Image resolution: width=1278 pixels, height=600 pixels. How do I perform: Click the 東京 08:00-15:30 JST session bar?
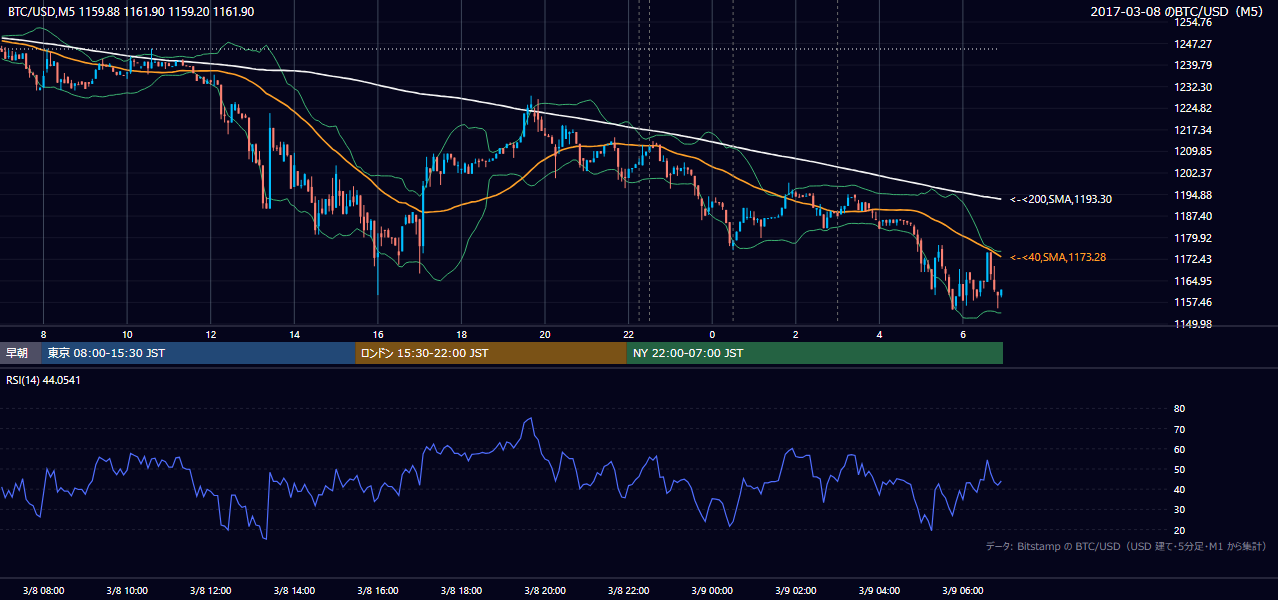(x=198, y=353)
